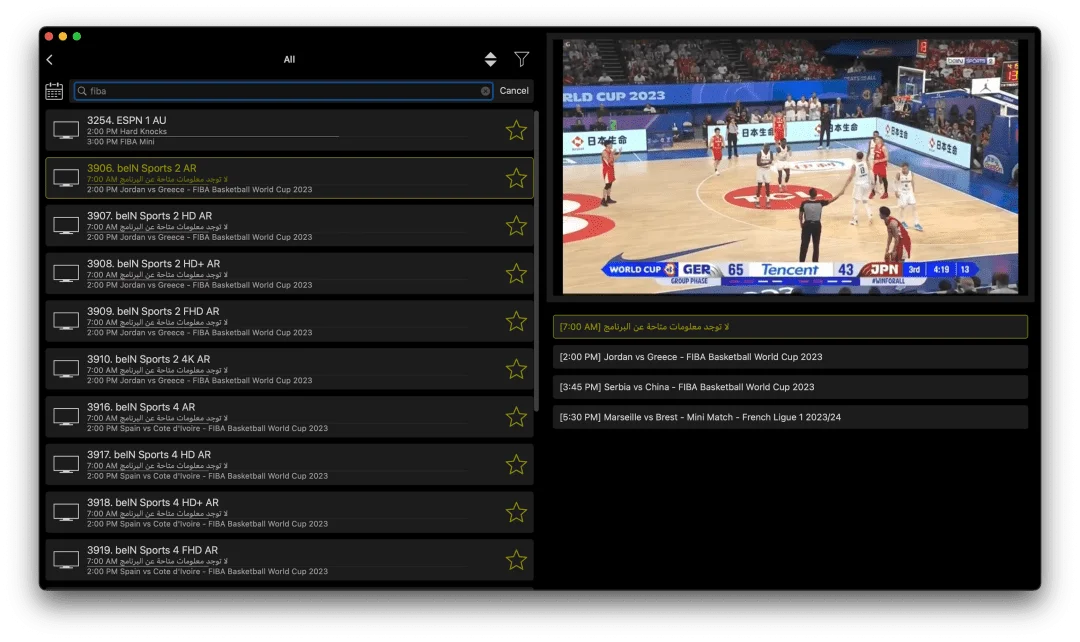Favorite the 3919. beIN Sports 4 FHD AR channel

pos(516,560)
